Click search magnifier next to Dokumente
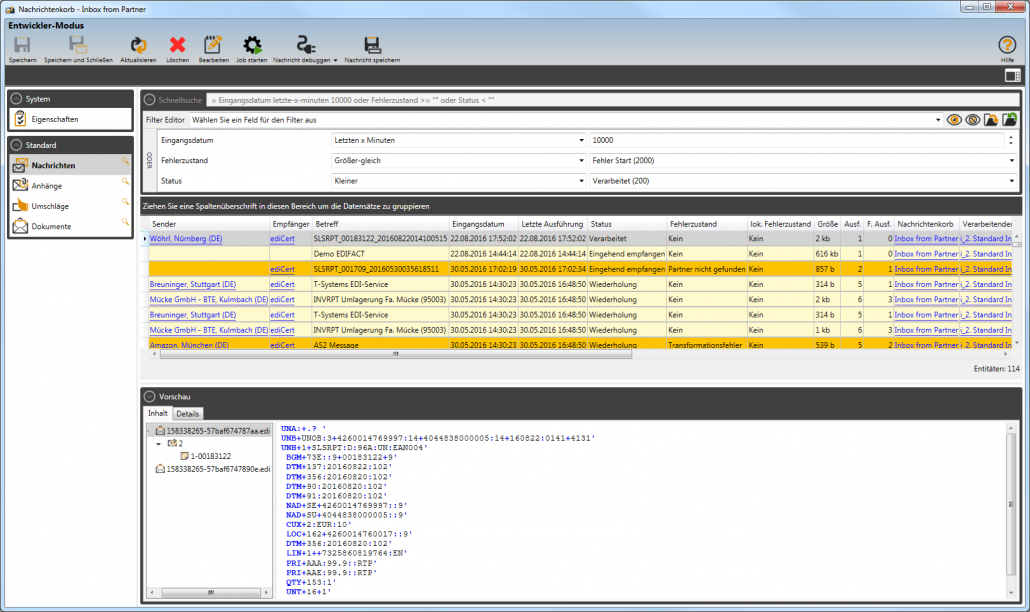This screenshot has height=612, width=1030. click(x=125, y=222)
